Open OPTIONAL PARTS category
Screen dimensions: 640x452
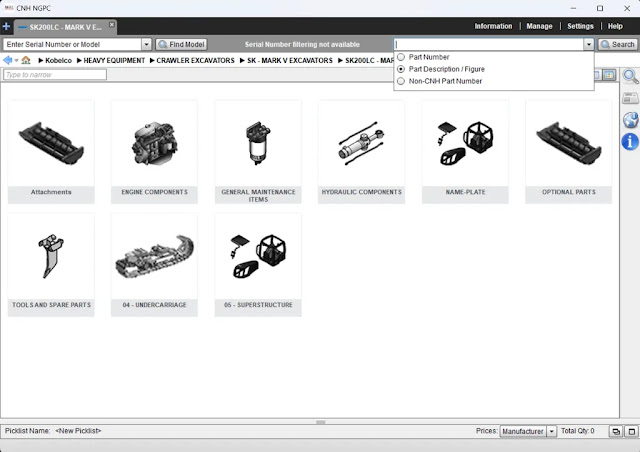click(x=569, y=152)
